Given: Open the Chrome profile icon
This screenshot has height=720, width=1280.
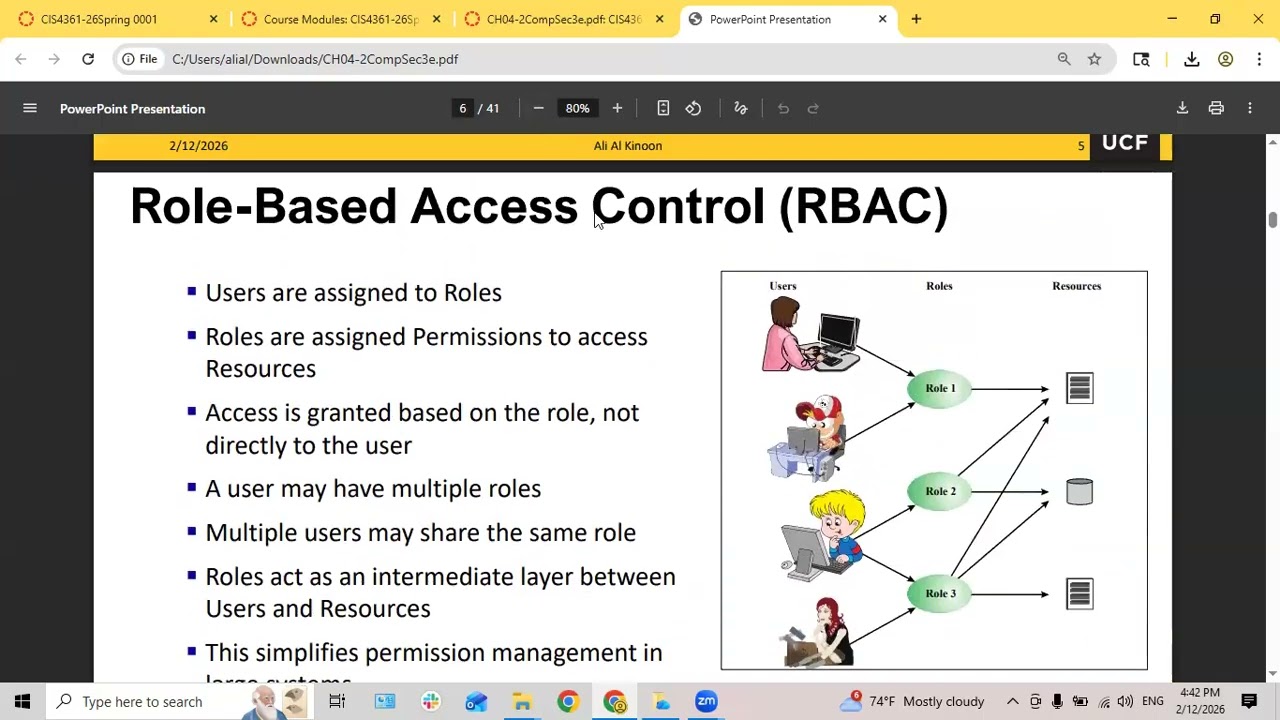Looking at the screenshot, I should click(1225, 59).
